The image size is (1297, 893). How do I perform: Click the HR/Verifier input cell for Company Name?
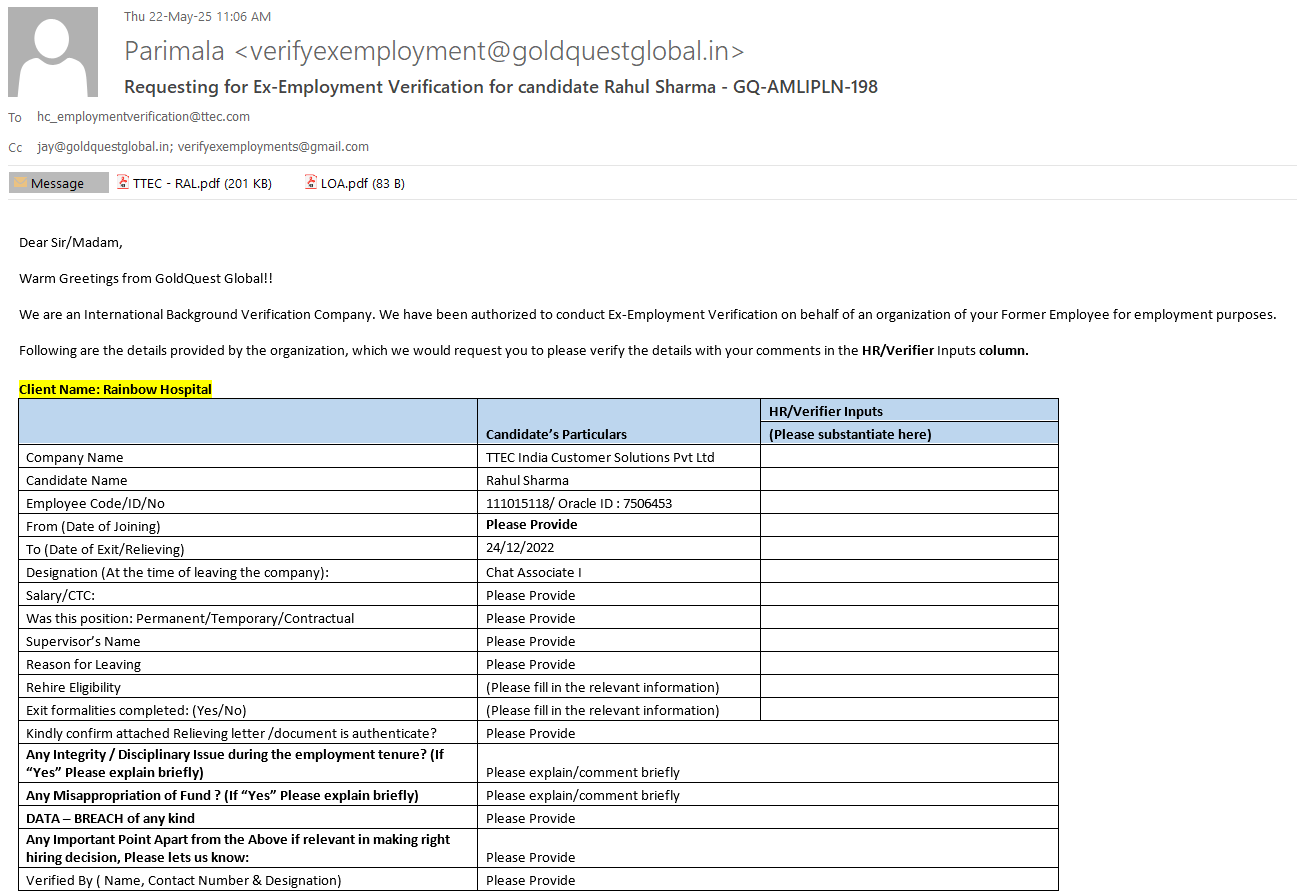pos(908,457)
